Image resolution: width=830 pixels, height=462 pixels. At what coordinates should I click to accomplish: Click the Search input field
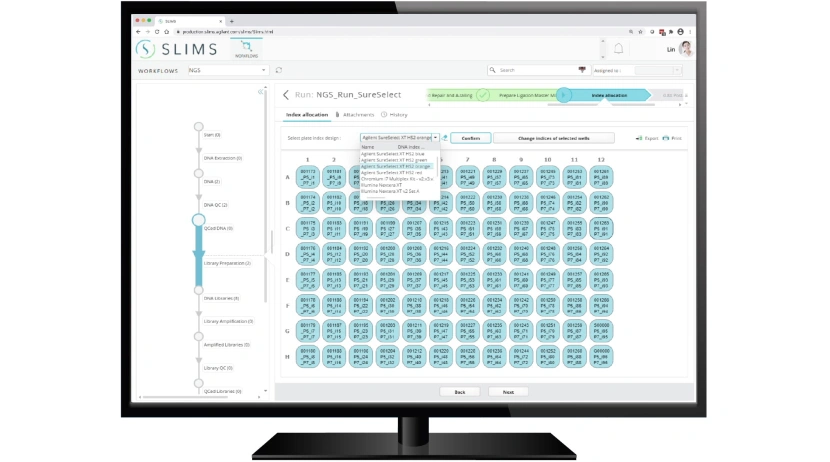[537, 70]
